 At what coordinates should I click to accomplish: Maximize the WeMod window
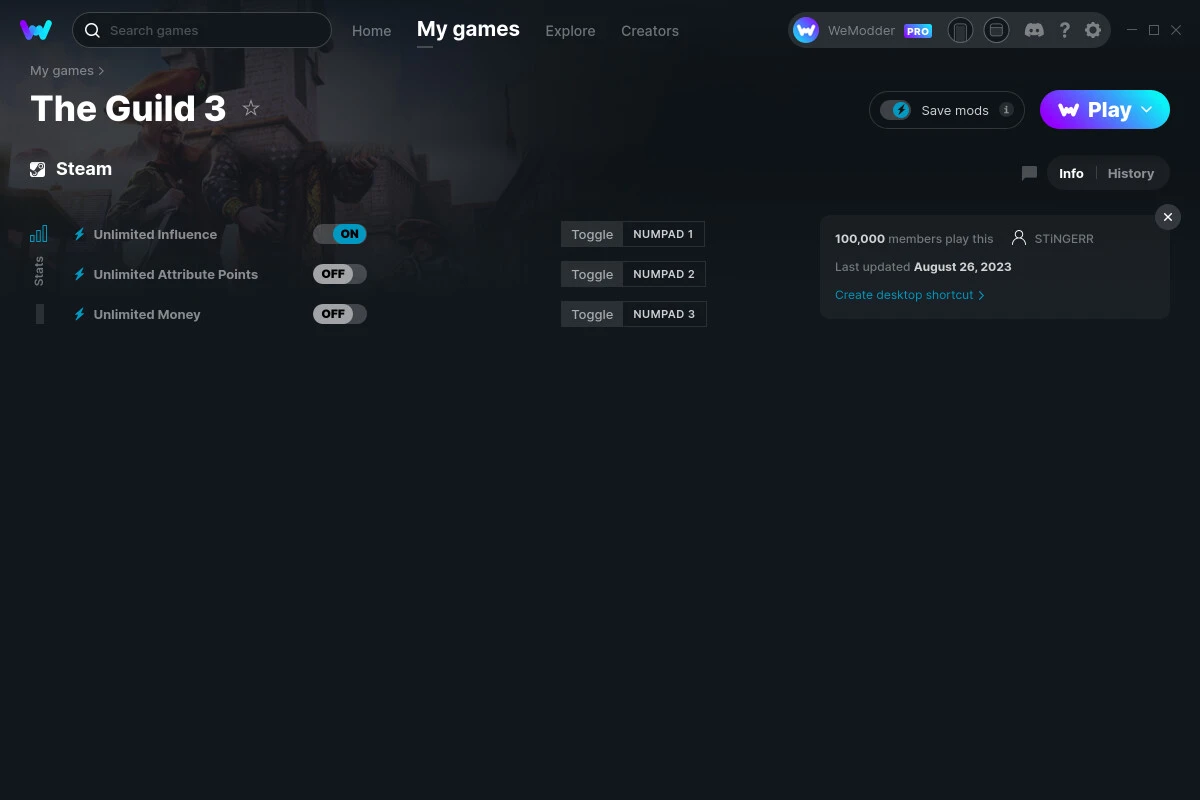click(1154, 30)
